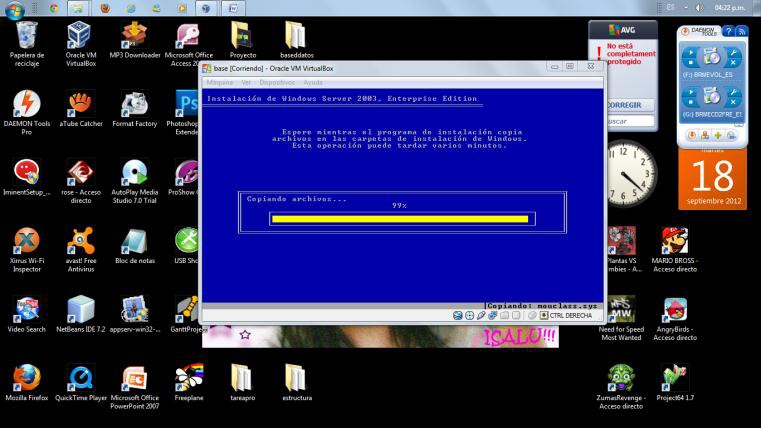Select the AutoPlay Media Studio 7.0 Trial icon
The image size is (761, 428).
134,181
